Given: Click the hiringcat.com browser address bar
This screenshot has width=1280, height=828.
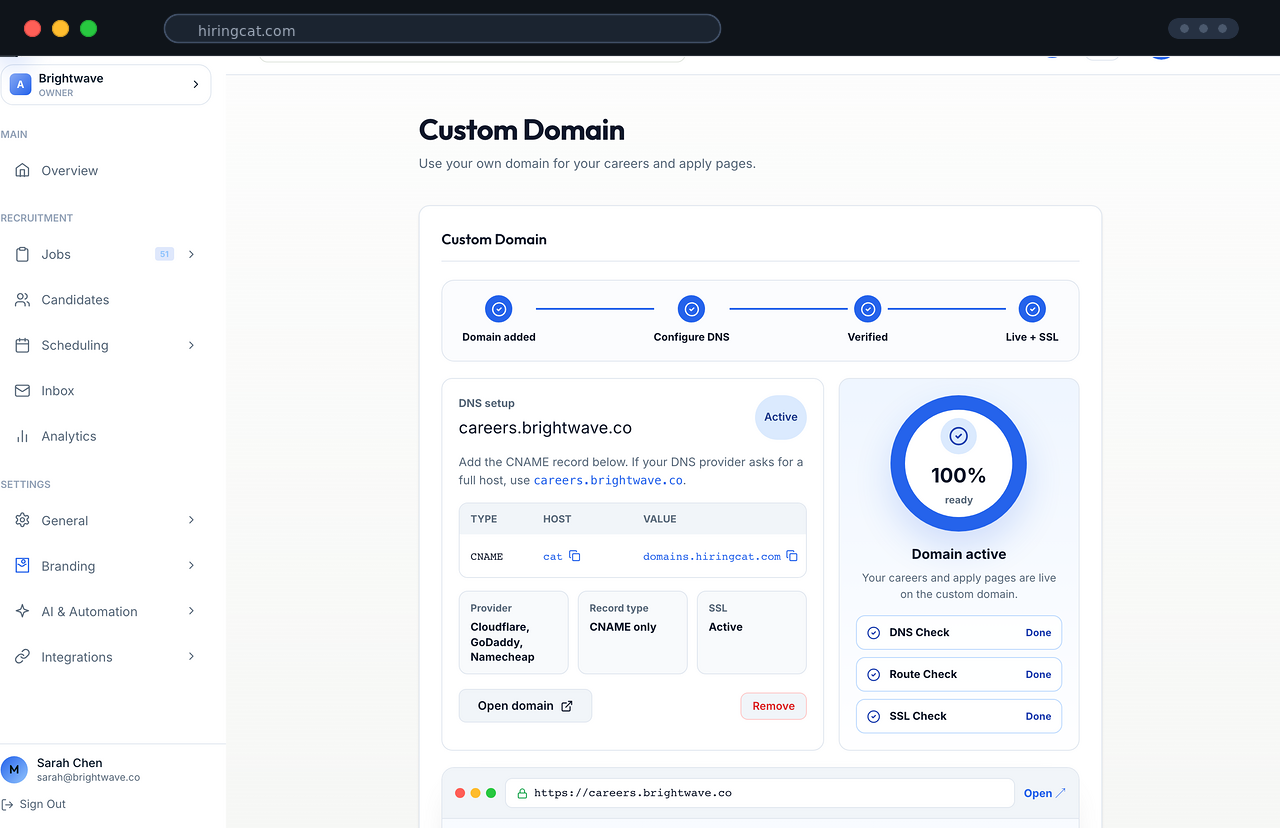Looking at the screenshot, I should pyautogui.click(x=442, y=28).
